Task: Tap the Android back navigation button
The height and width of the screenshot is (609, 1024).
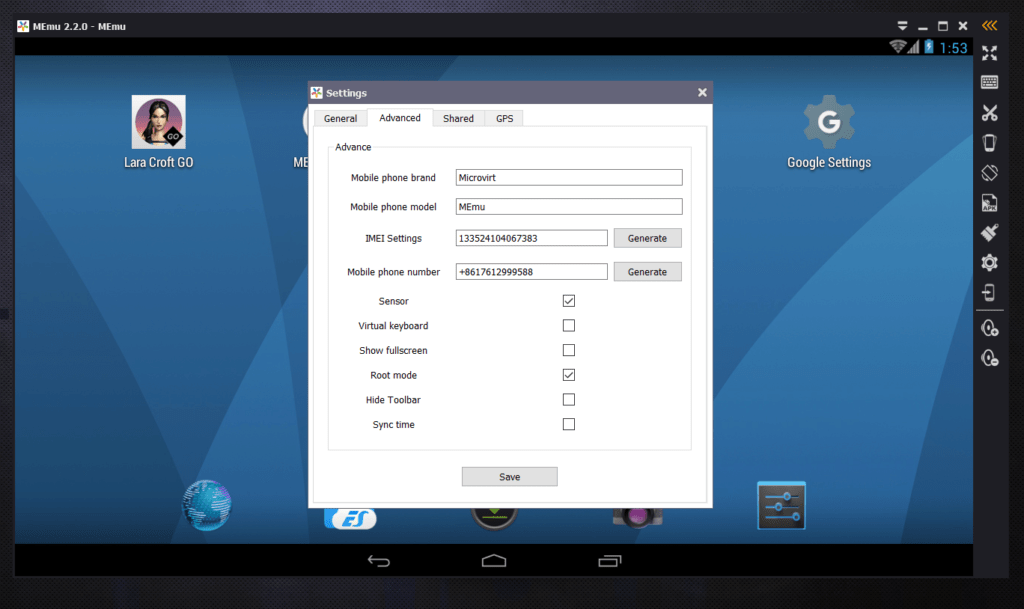Action: [x=379, y=561]
